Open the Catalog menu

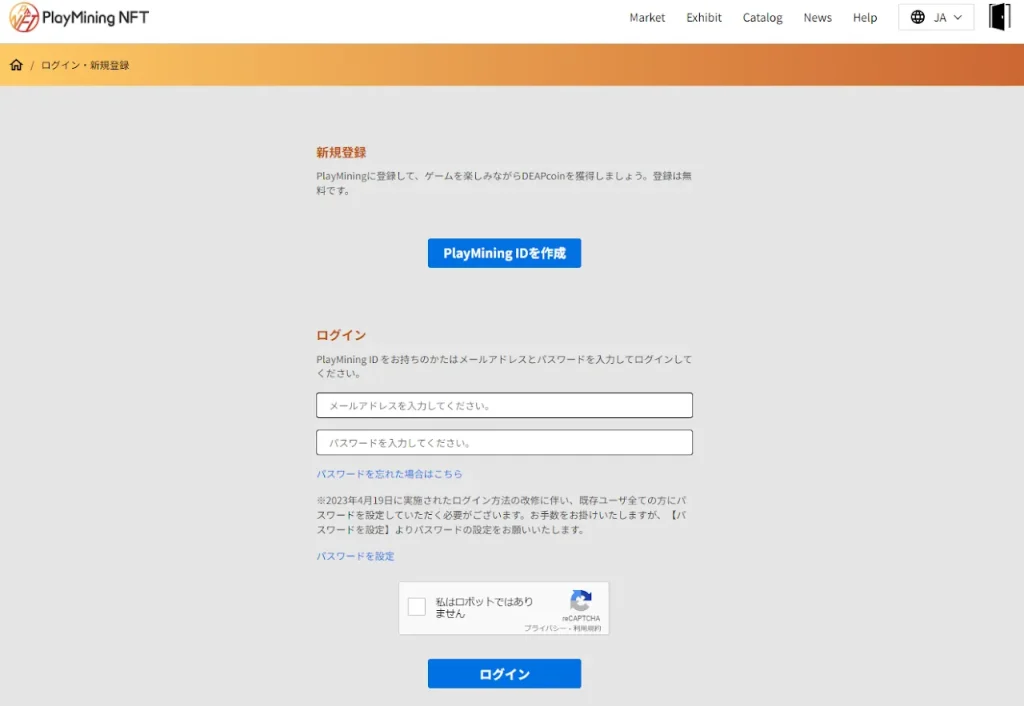point(762,18)
